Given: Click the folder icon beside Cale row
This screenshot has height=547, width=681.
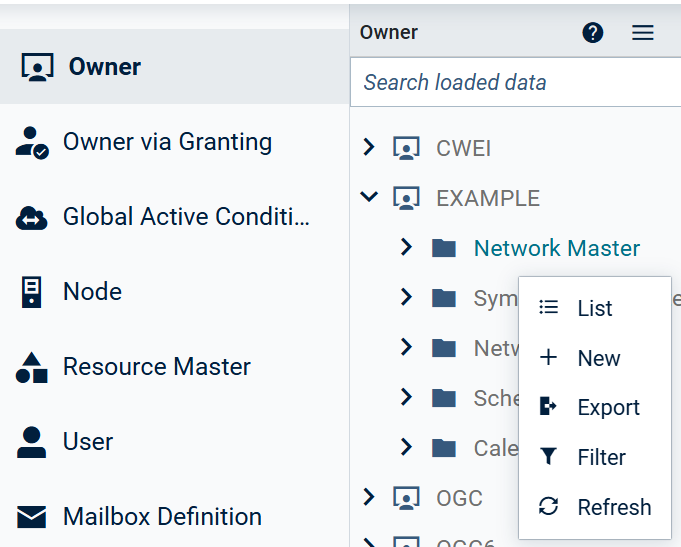Looking at the screenshot, I should click(444, 448).
